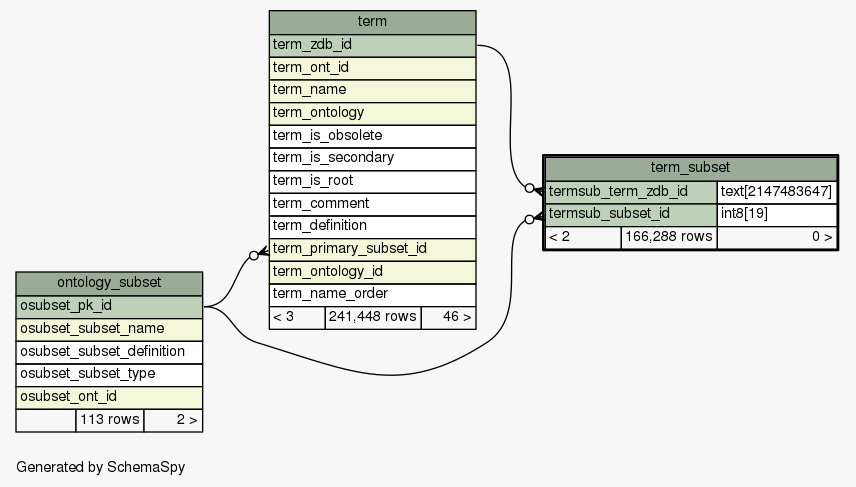The width and height of the screenshot is (856, 487).
Task: Click the 3 parents count in term
Action: (x=297, y=318)
